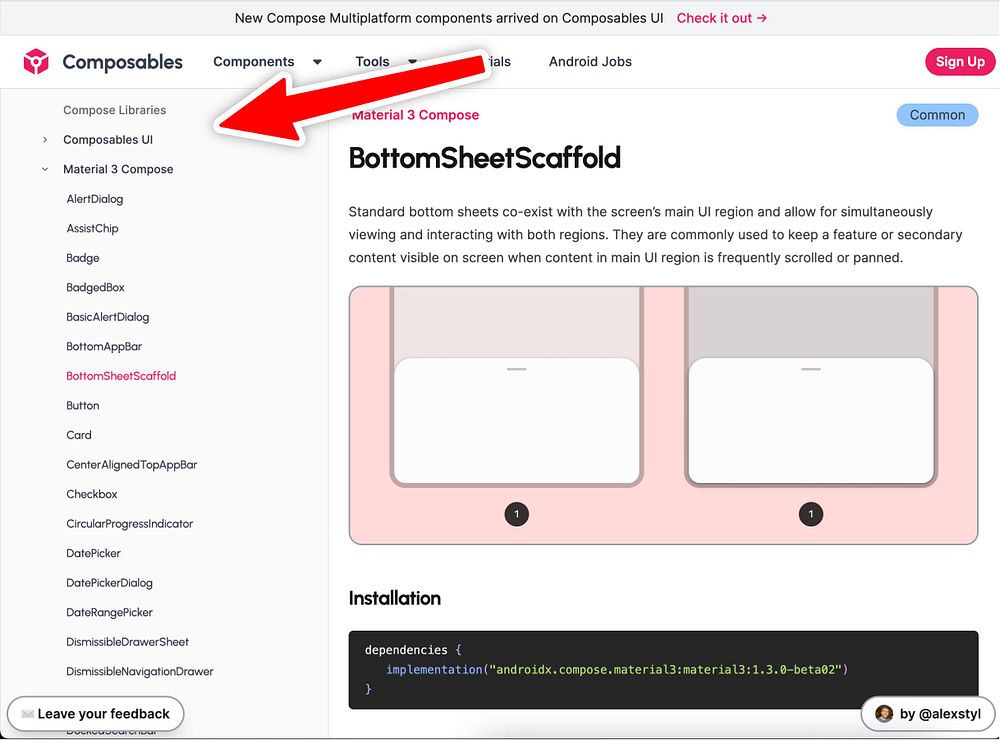Click the dependencies code block
Viewport: 1000px width, 740px height.
[x=663, y=670]
